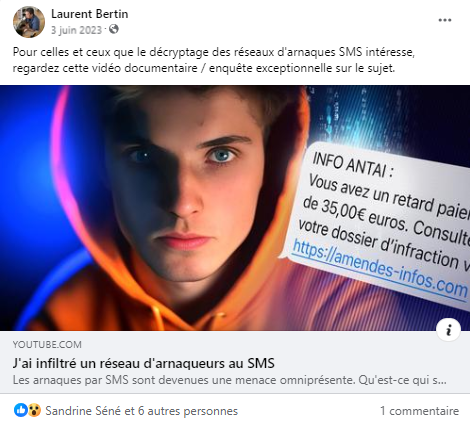470x424 pixels.
Task: Expand the 1 commentaire link
Action: coord(419,411)
